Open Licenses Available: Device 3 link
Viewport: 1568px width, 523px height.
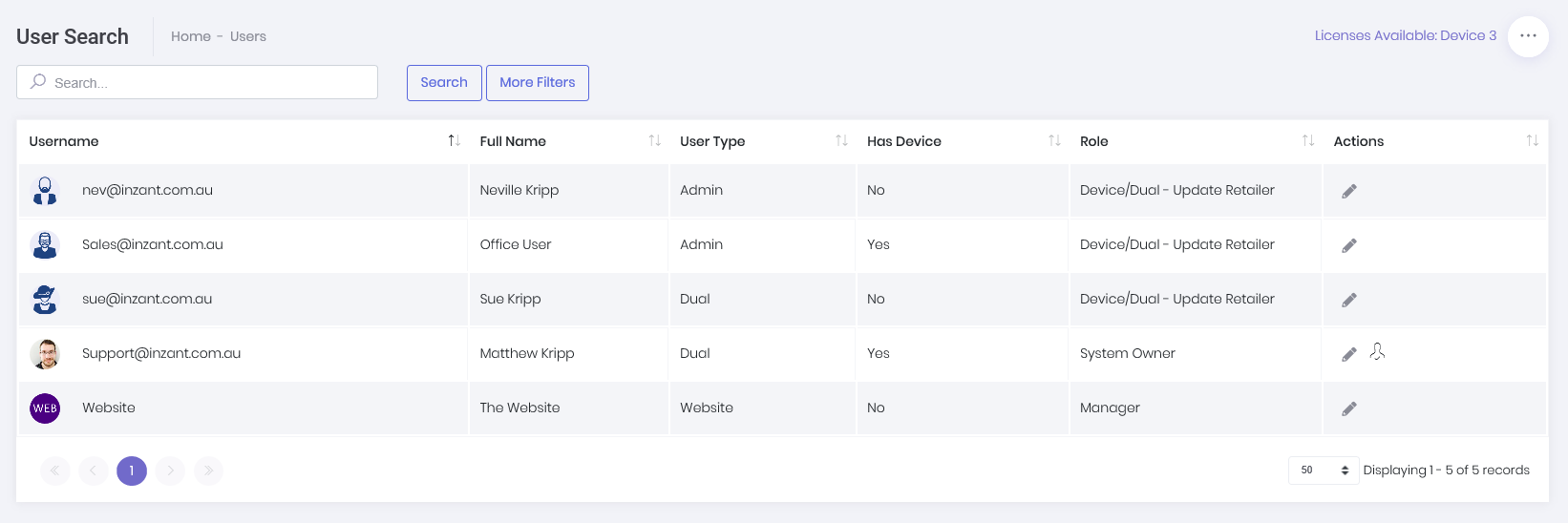(1405, 36)
